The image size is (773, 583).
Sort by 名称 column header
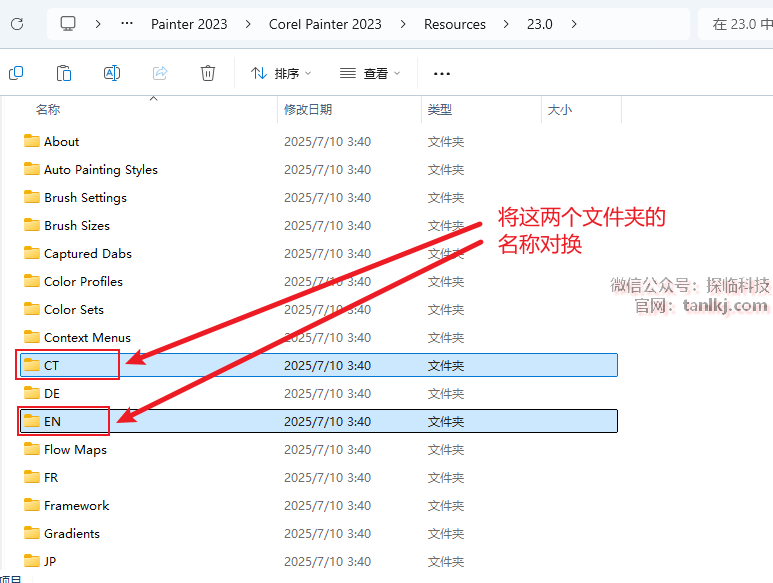pos(48,110)
